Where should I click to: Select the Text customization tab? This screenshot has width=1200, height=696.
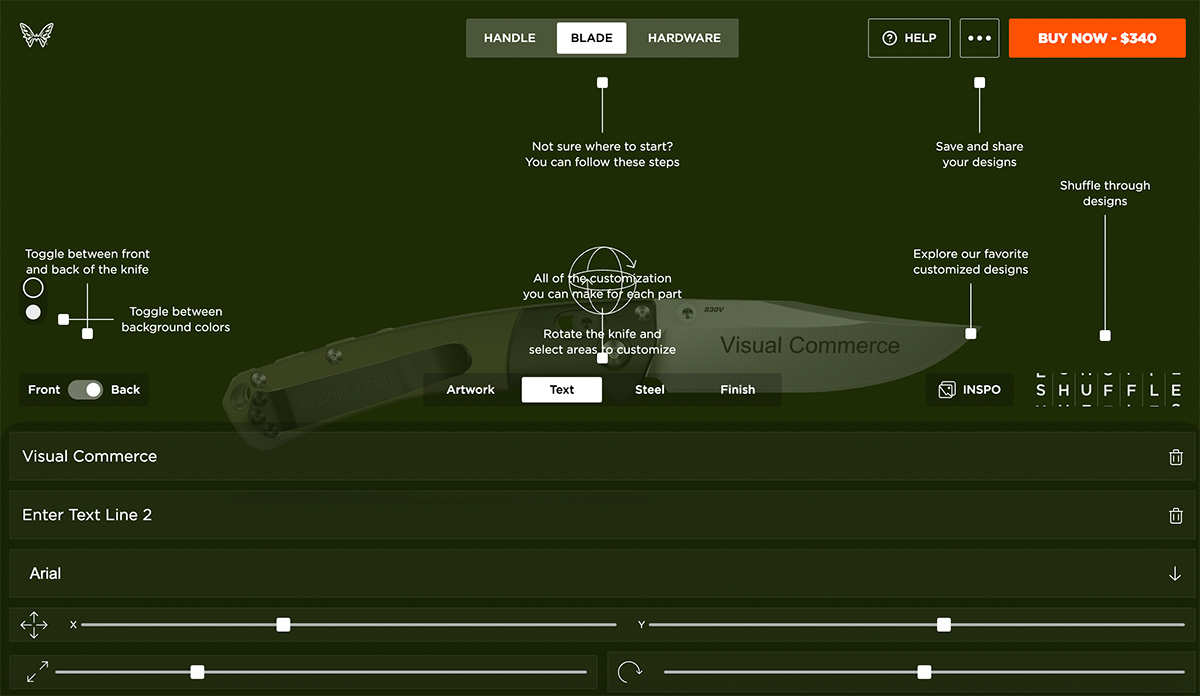point(562,390)
